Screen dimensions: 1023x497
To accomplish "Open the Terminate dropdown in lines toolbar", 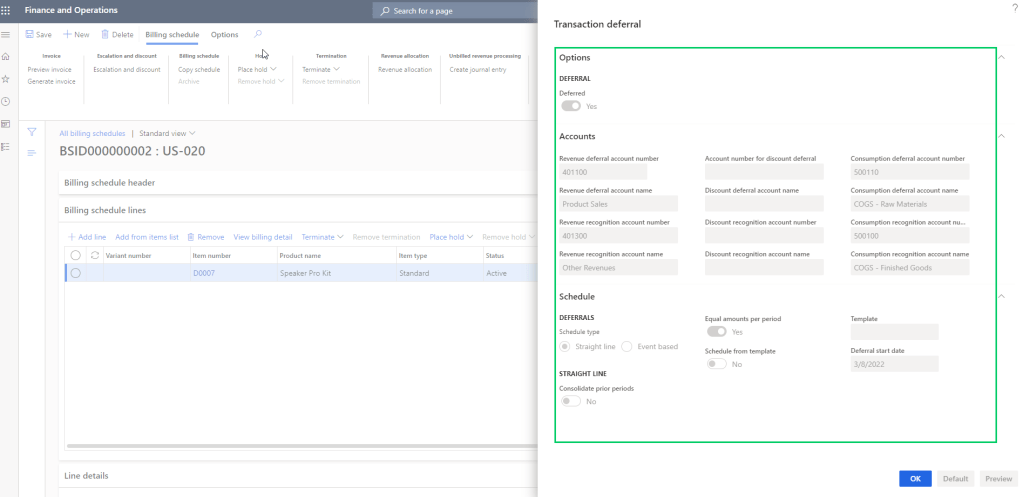I will (x=322, y=237).
